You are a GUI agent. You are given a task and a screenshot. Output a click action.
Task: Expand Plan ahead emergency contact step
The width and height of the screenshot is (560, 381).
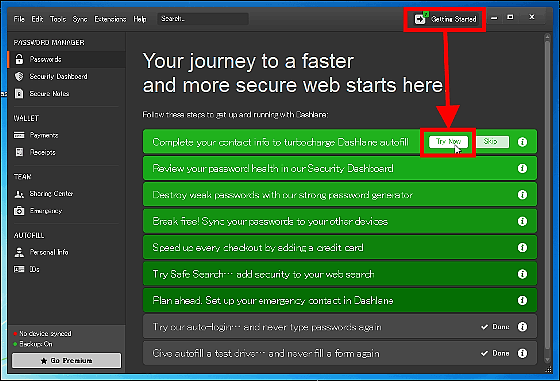coord(340,300)
